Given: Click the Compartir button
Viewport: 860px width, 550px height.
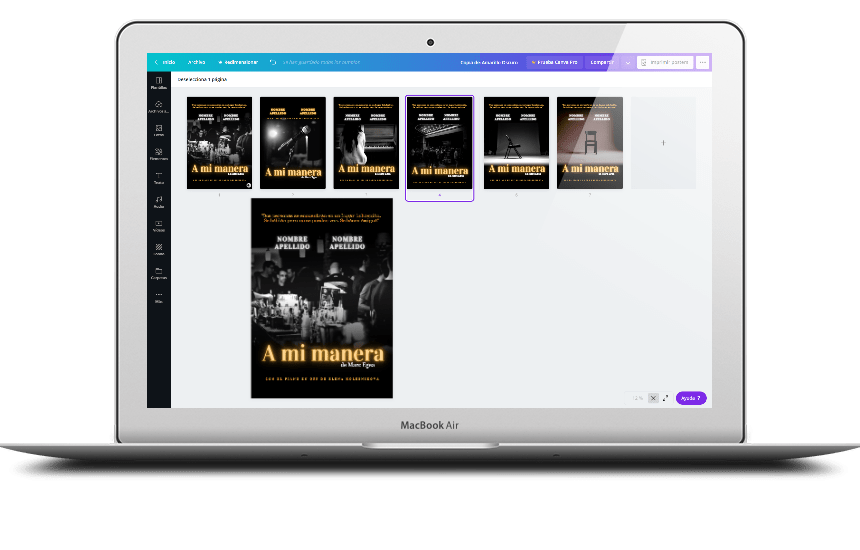Looking at the screenshot, I should tap(602, 62).
